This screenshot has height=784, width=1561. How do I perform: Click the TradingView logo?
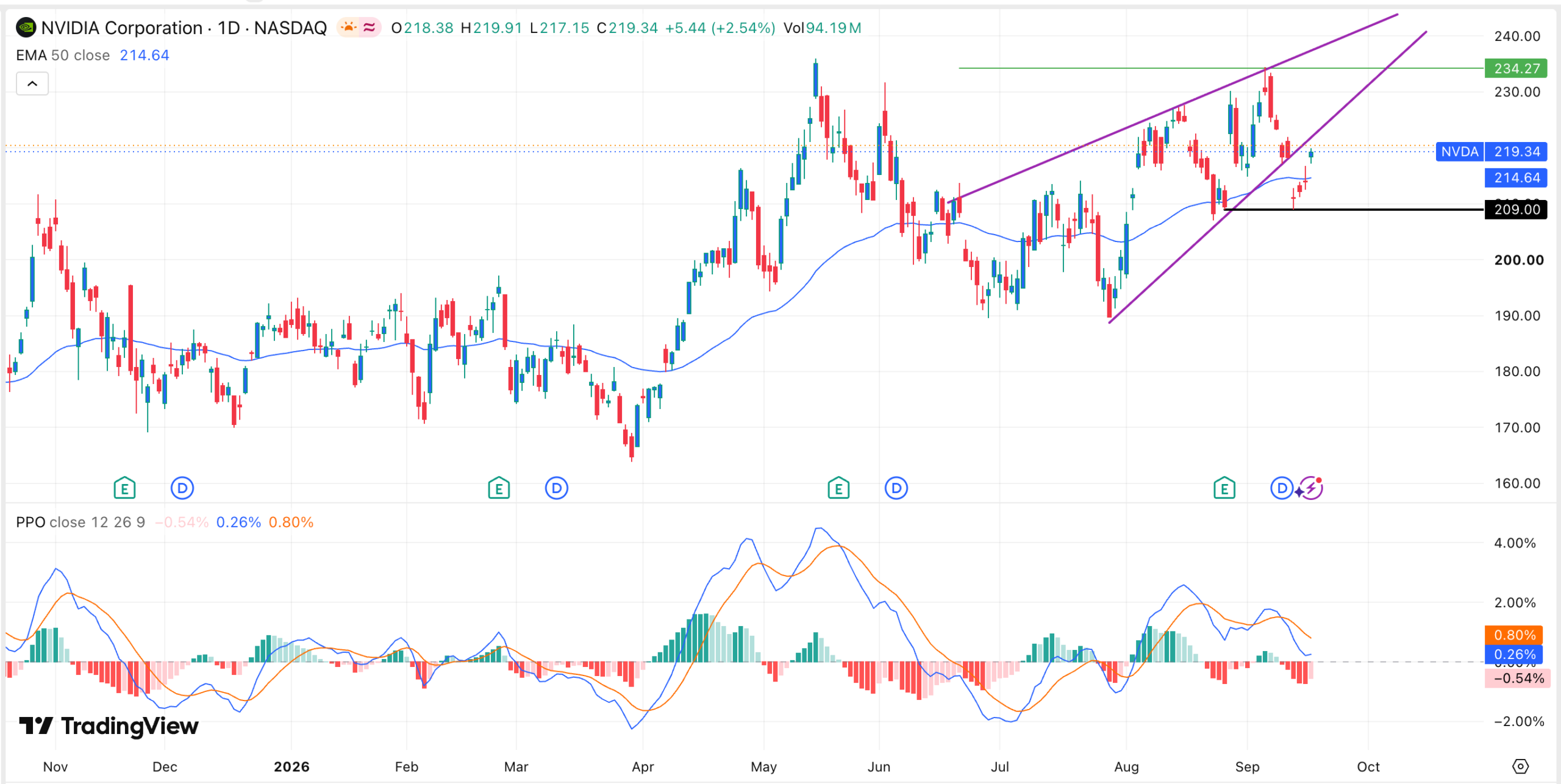click(x=109, y=725)
